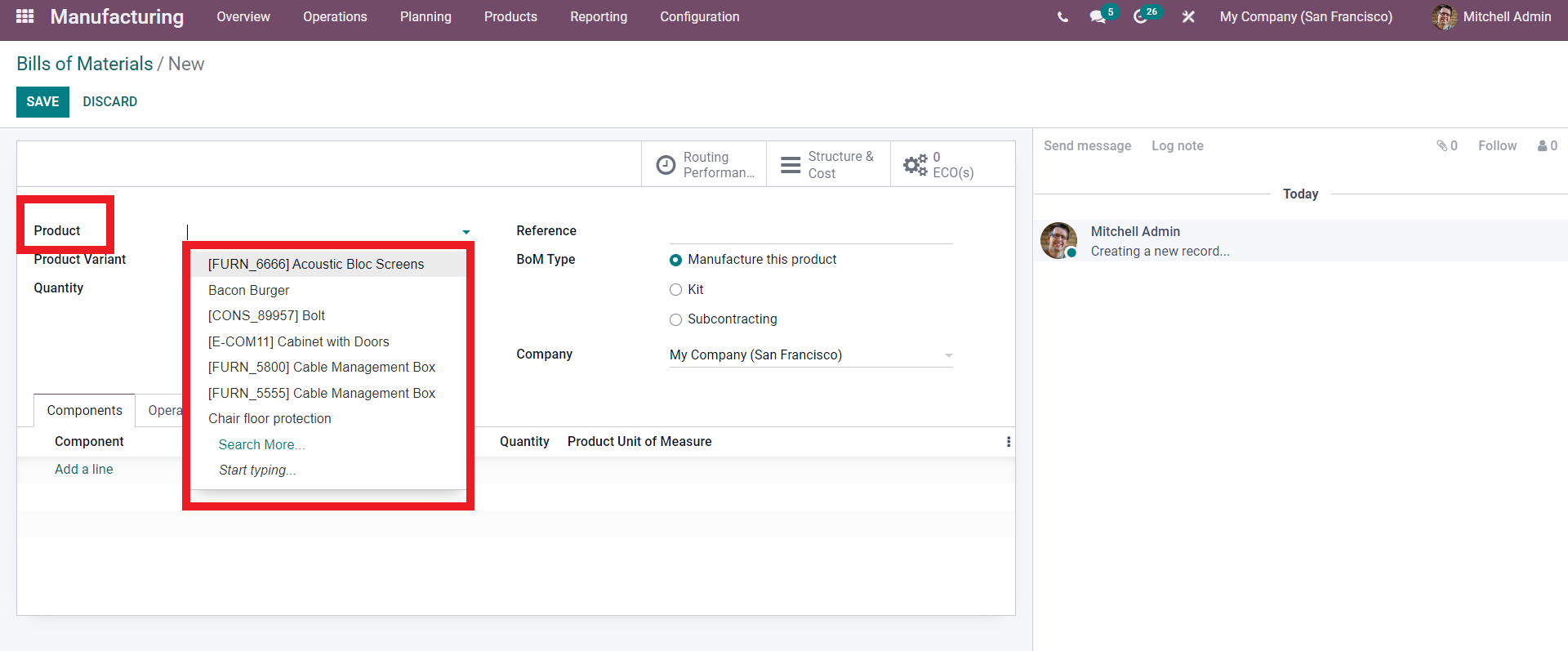Open the Reporting menu
Screen dimensions: 1568x651
tap(599, 16)
